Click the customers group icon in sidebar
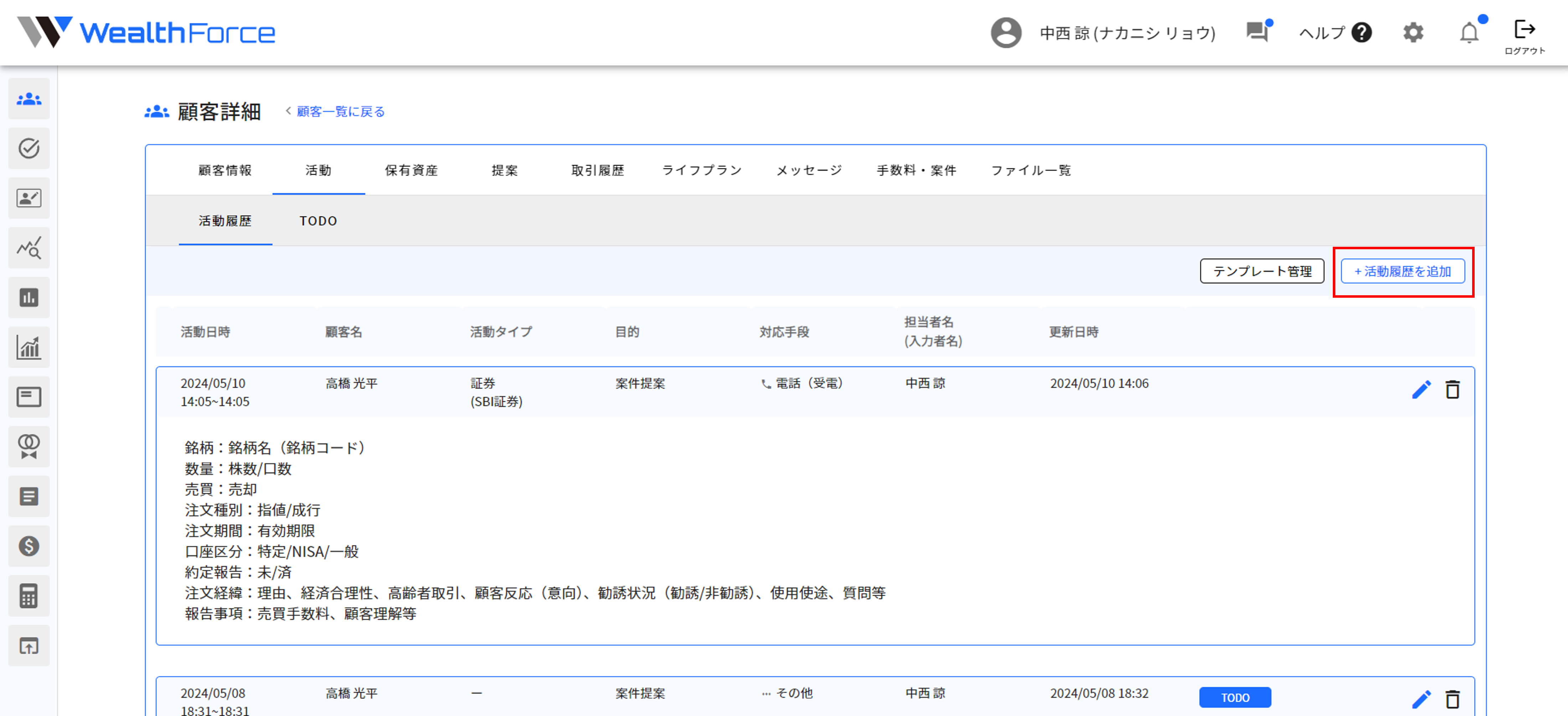The image size is (1568, 716). tap(29, 99)
